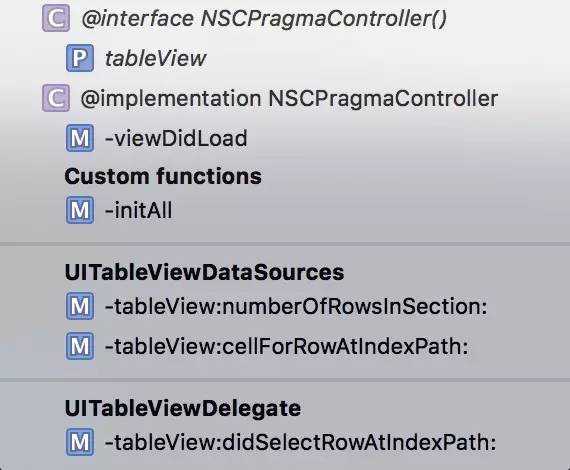Click the method icon beside didSelectRowAtIndexPath
Image resolution: width=570 pixels, height=470 pixels.
[80, 442]
